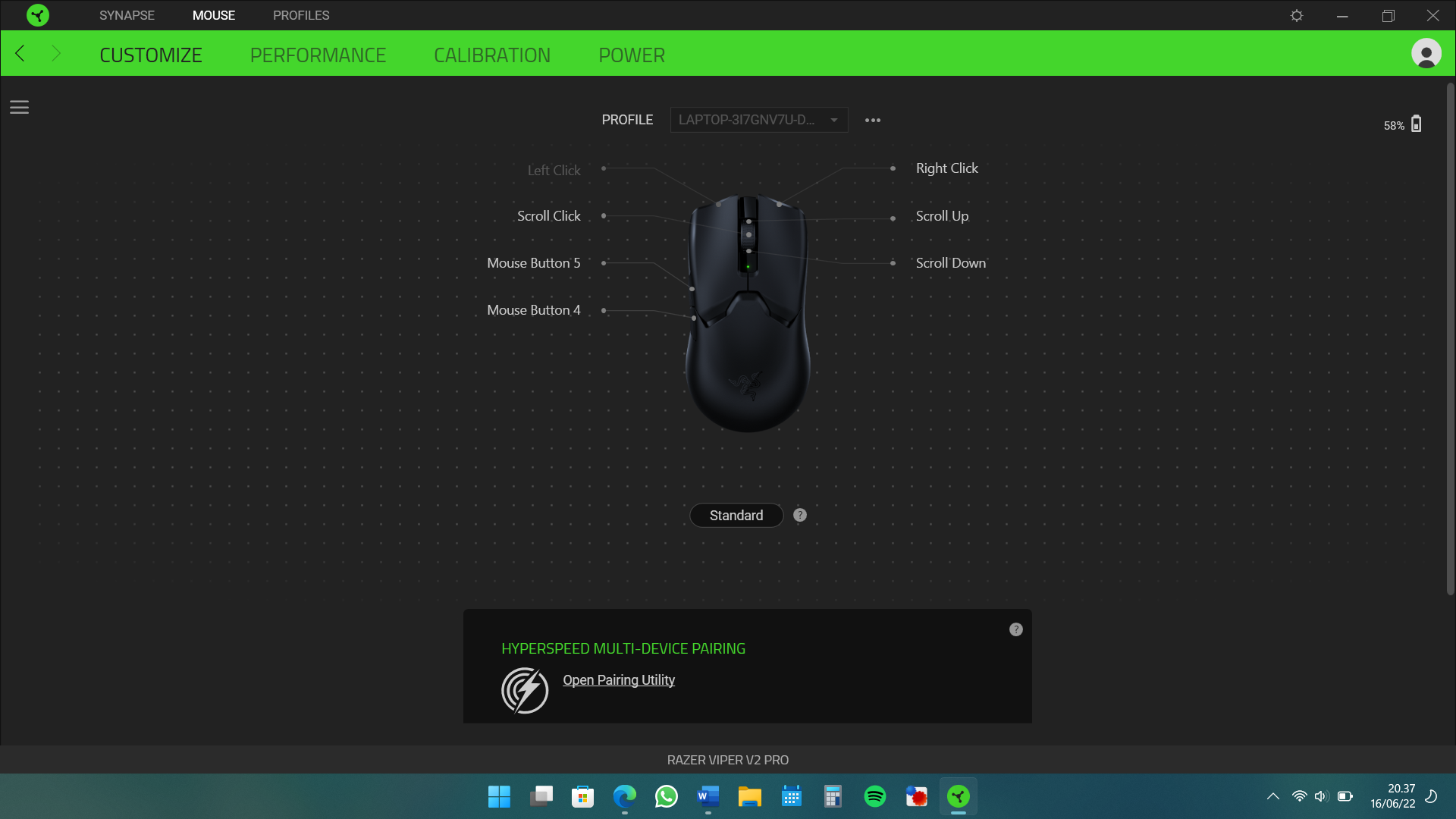This screenshot has width=1456, height=819.
Task: Go back with the left arrow
Action: (x=20, y=54)
